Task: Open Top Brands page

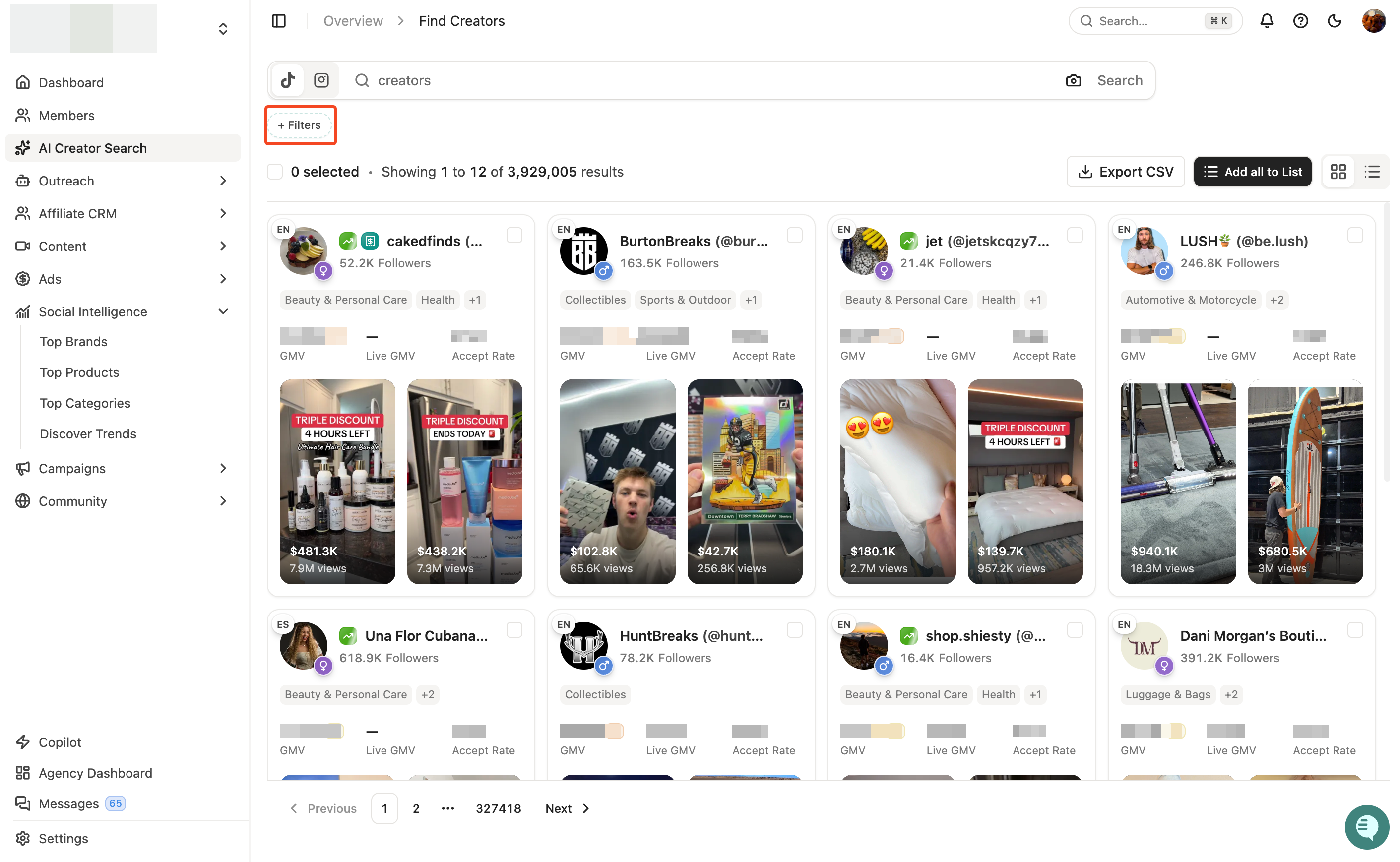Action: point(73,342)
